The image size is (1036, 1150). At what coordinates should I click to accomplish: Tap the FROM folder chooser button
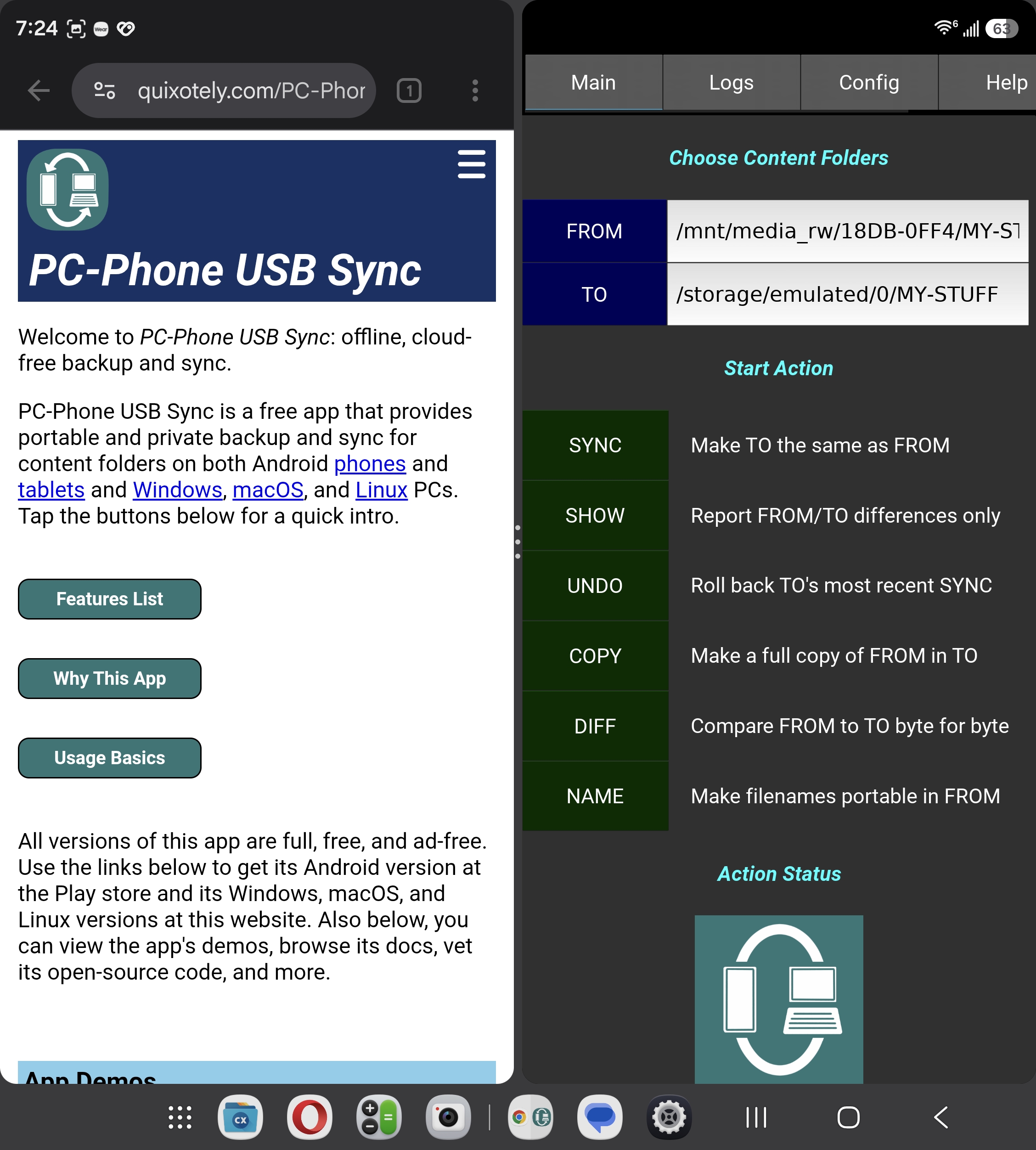tap(594, 231)
